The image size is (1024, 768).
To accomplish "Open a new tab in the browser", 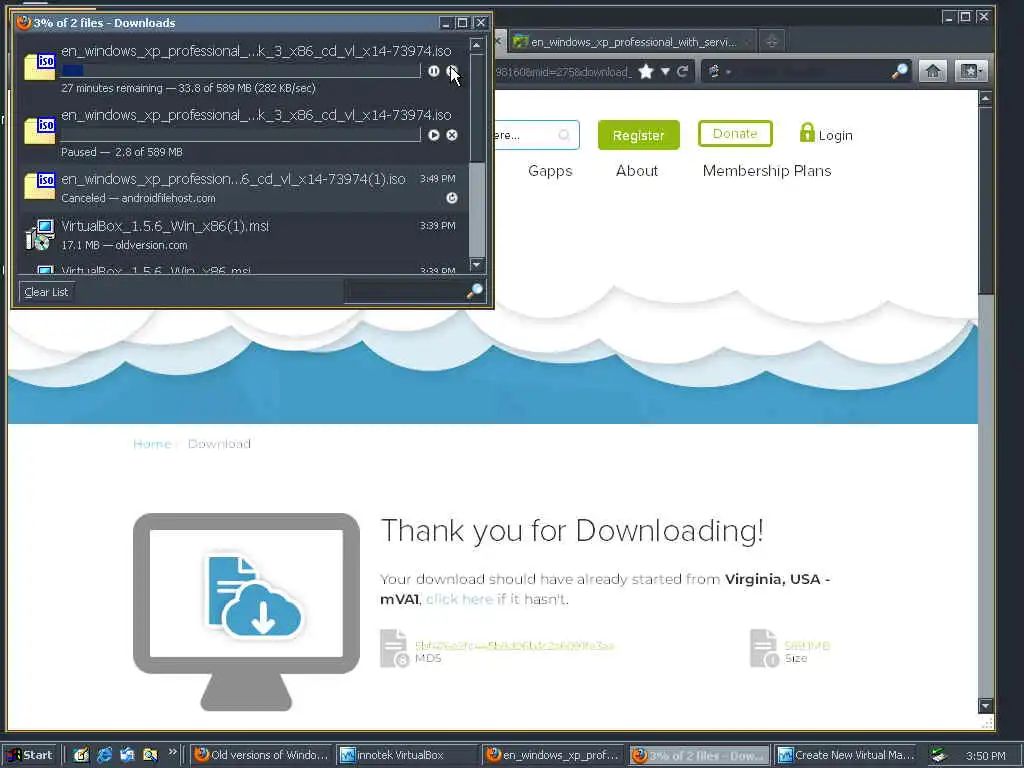I will tap(772, 41).
